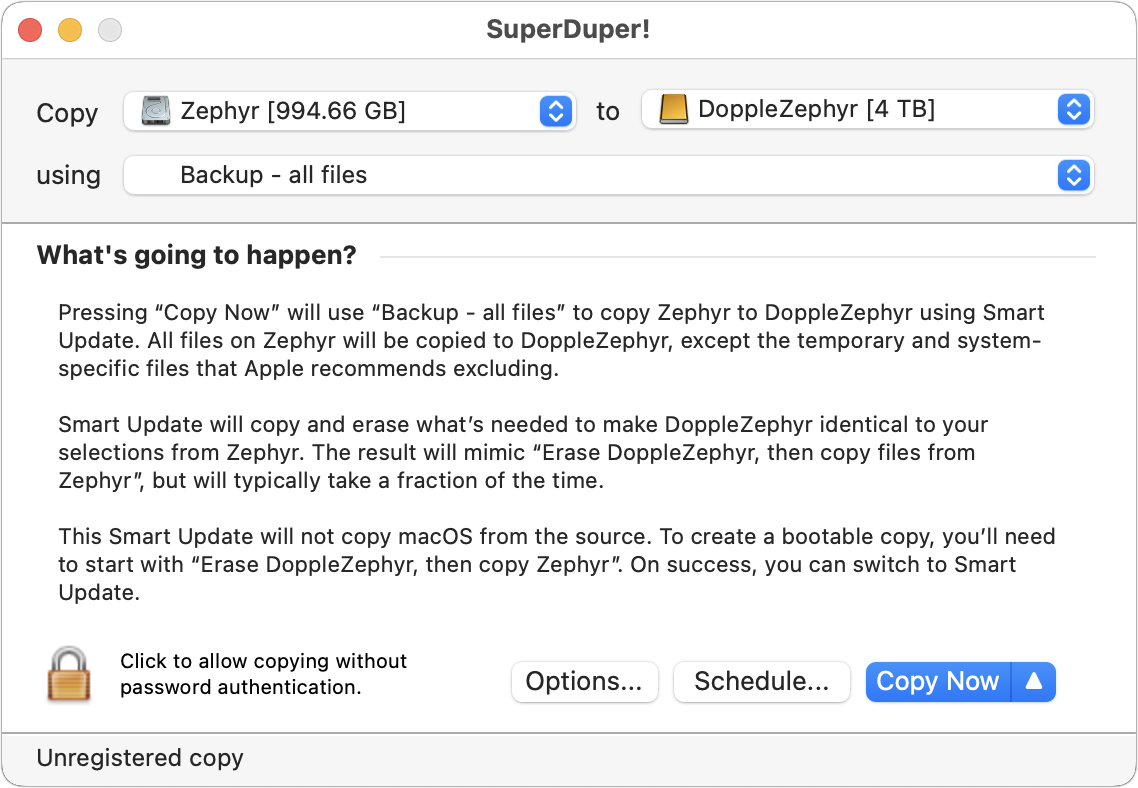Expand destination chevron beside DoppleZephyr [4 TB]
Viewport: 1138px width, 788px height.
pyautogui.click(x=1074, y=110)
